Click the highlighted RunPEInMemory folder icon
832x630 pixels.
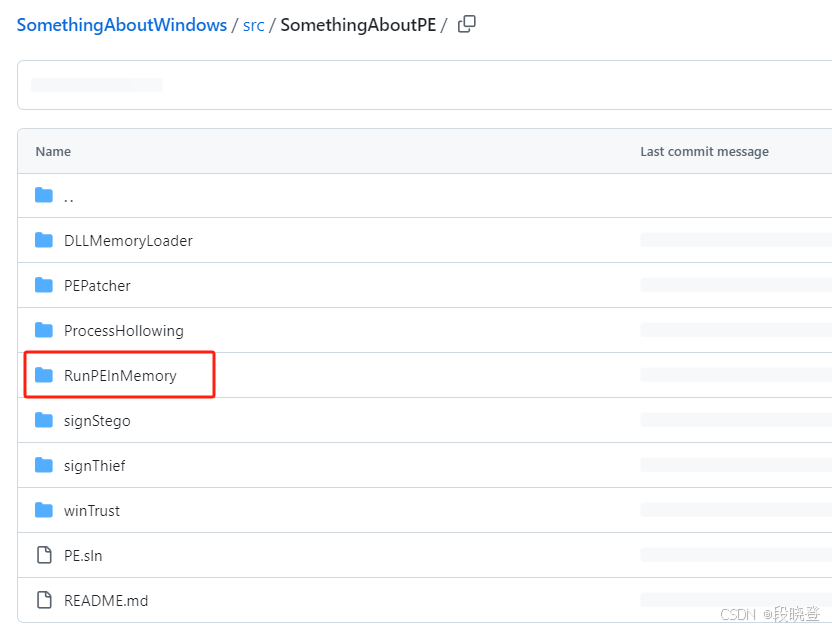point(44,375)
